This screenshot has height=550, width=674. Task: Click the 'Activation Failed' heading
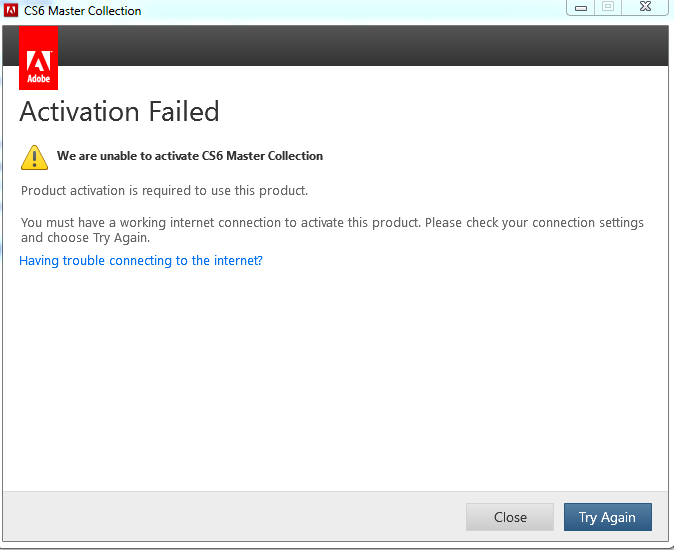(x=119, y=111)
